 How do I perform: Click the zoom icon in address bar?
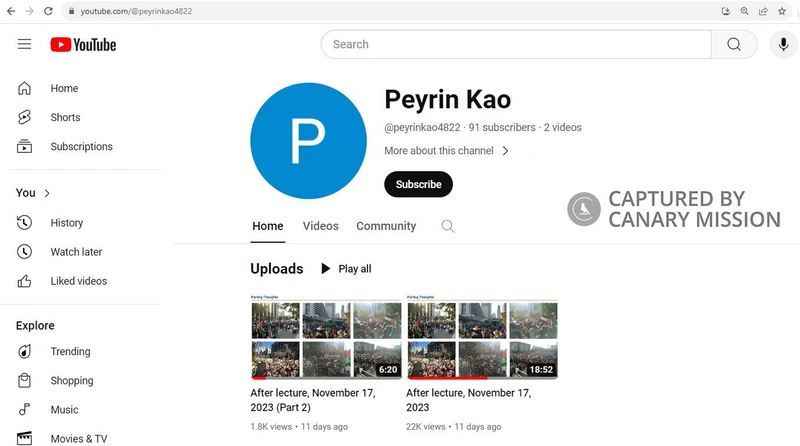(744, 11)
